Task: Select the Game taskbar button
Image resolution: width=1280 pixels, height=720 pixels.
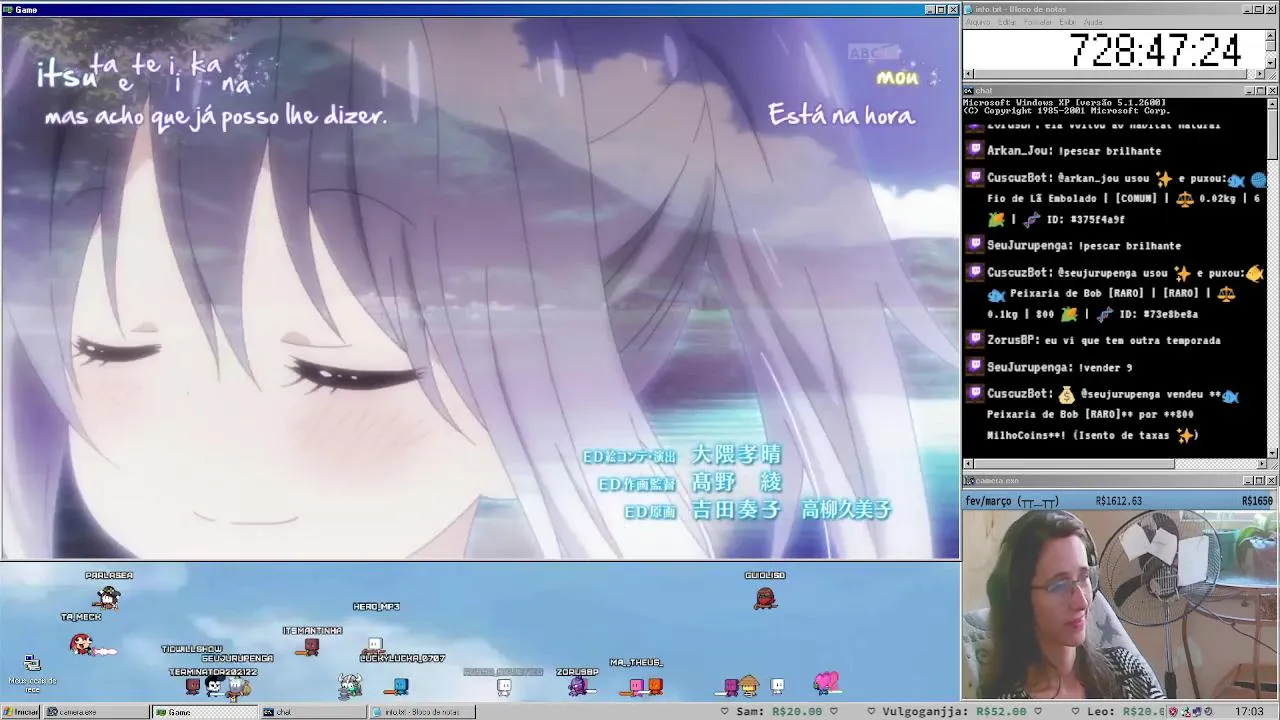Action: [x=205, y=712]
